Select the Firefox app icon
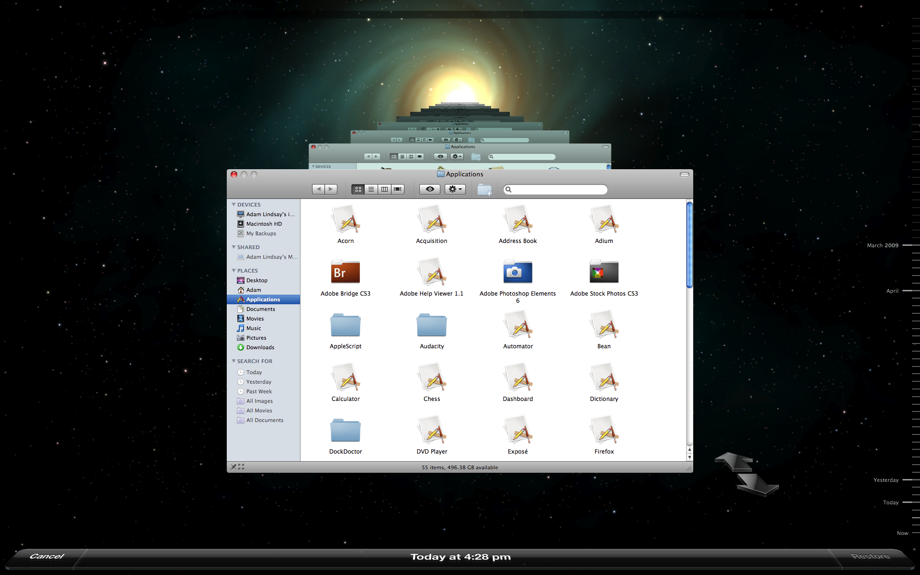 [604, 431]
